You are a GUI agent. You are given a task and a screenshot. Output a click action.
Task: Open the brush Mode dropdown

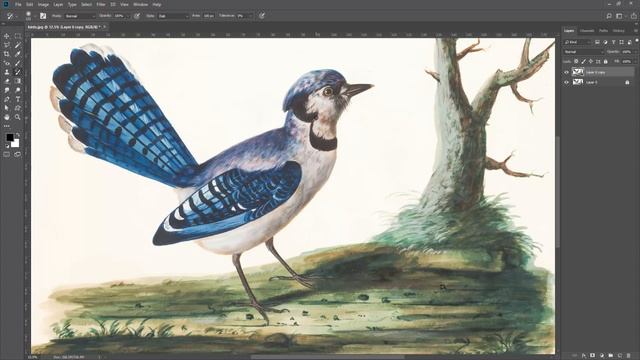(80, 16)
